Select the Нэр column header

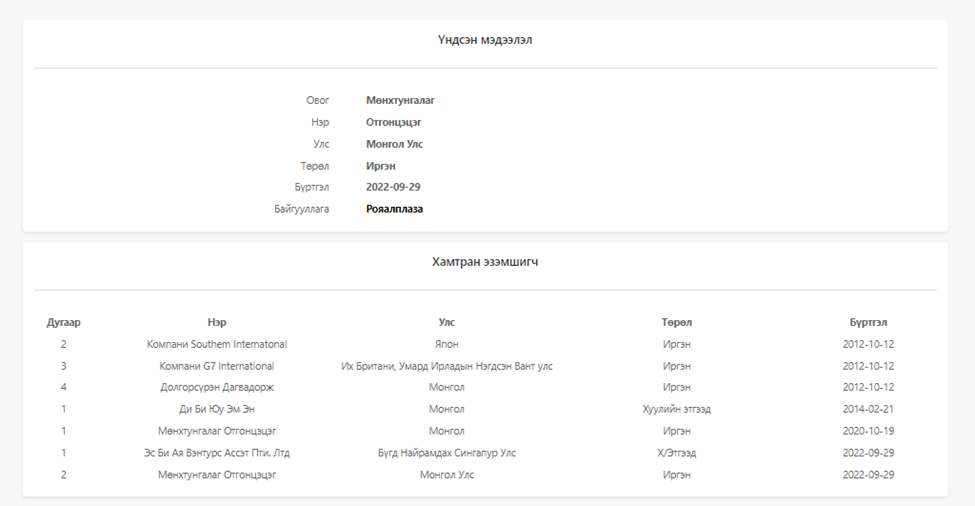[x=216, y=322]
